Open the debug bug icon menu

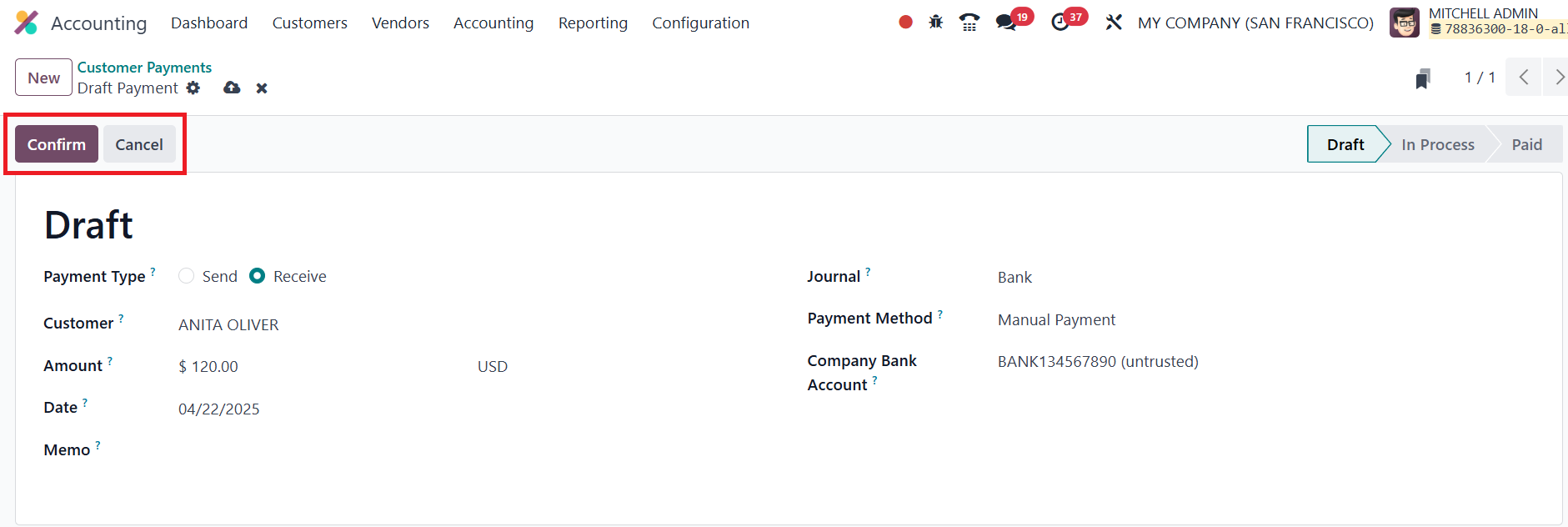(936, 23)
